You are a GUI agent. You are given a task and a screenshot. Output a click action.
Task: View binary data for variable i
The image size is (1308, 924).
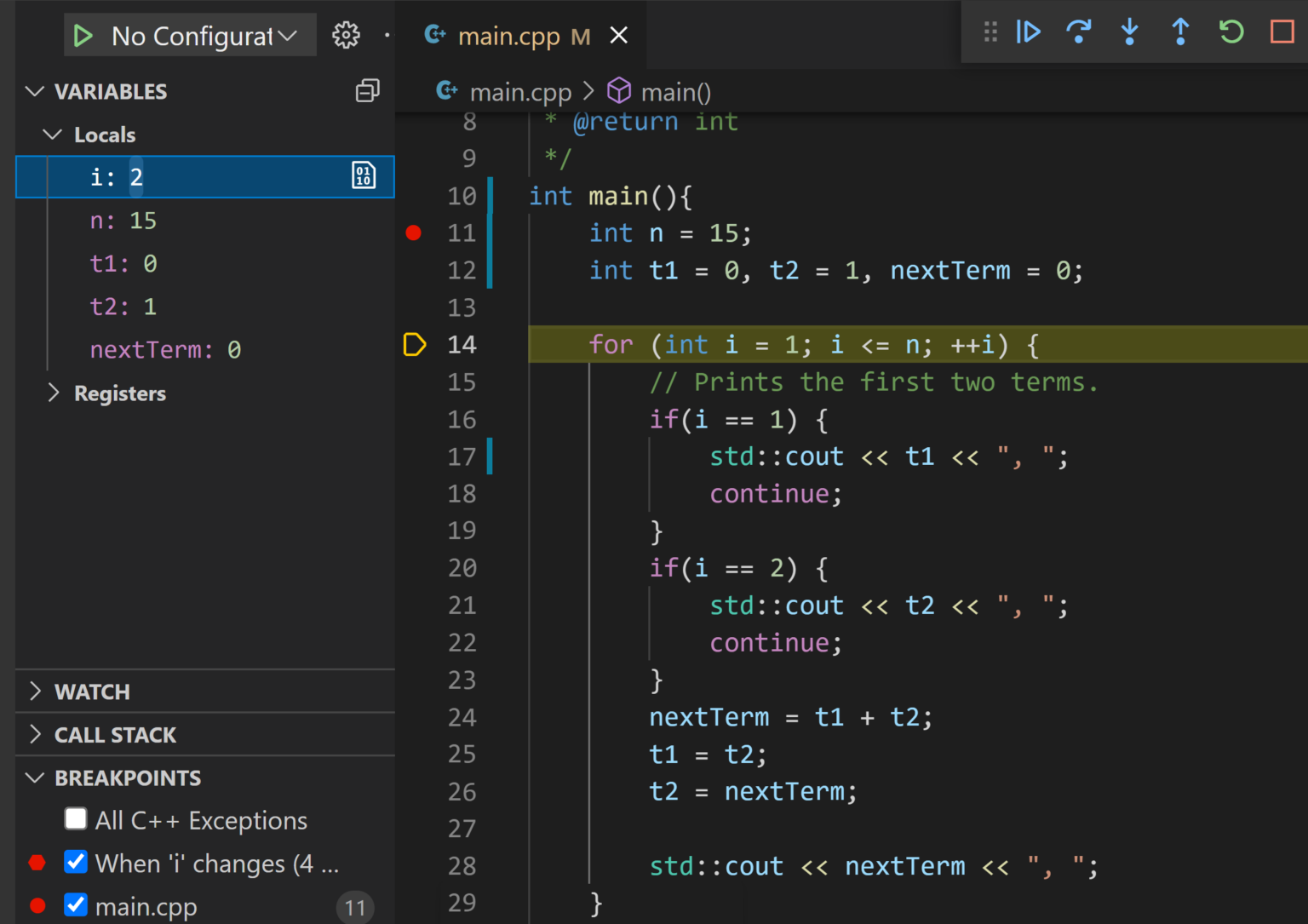click(x=364, y=176)
